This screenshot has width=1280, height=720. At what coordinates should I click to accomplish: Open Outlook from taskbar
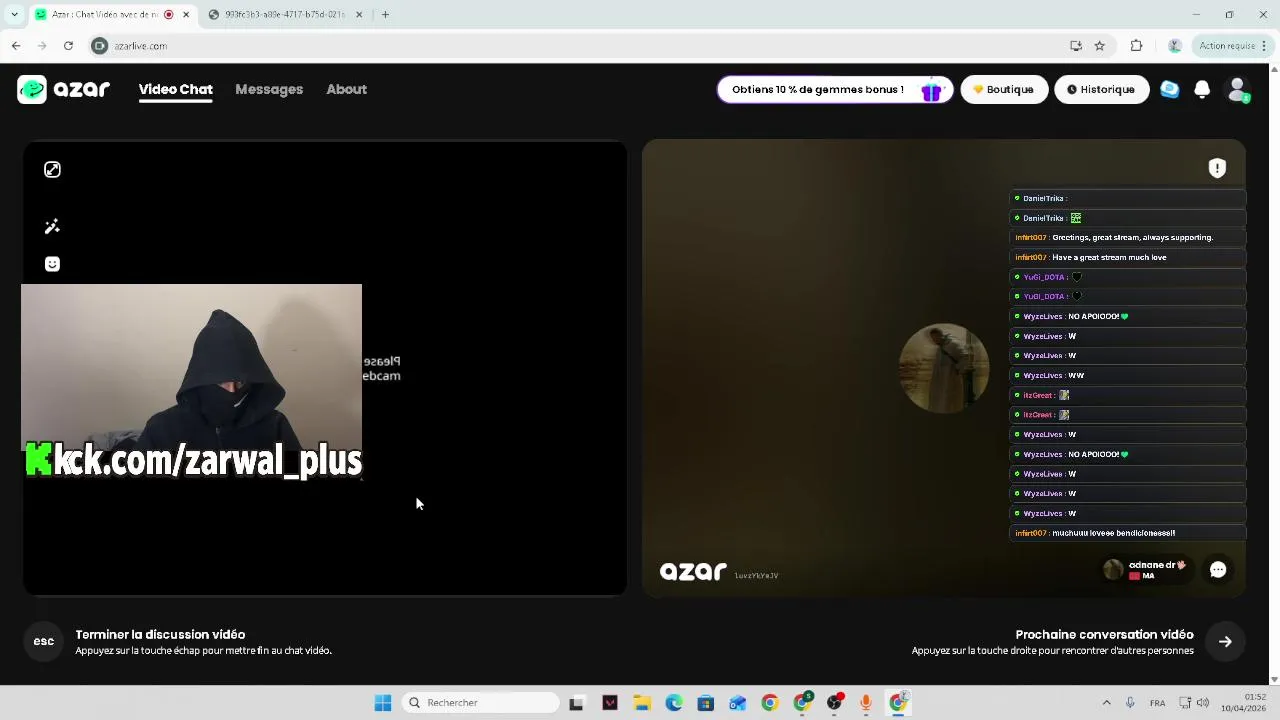click(738, 703)
